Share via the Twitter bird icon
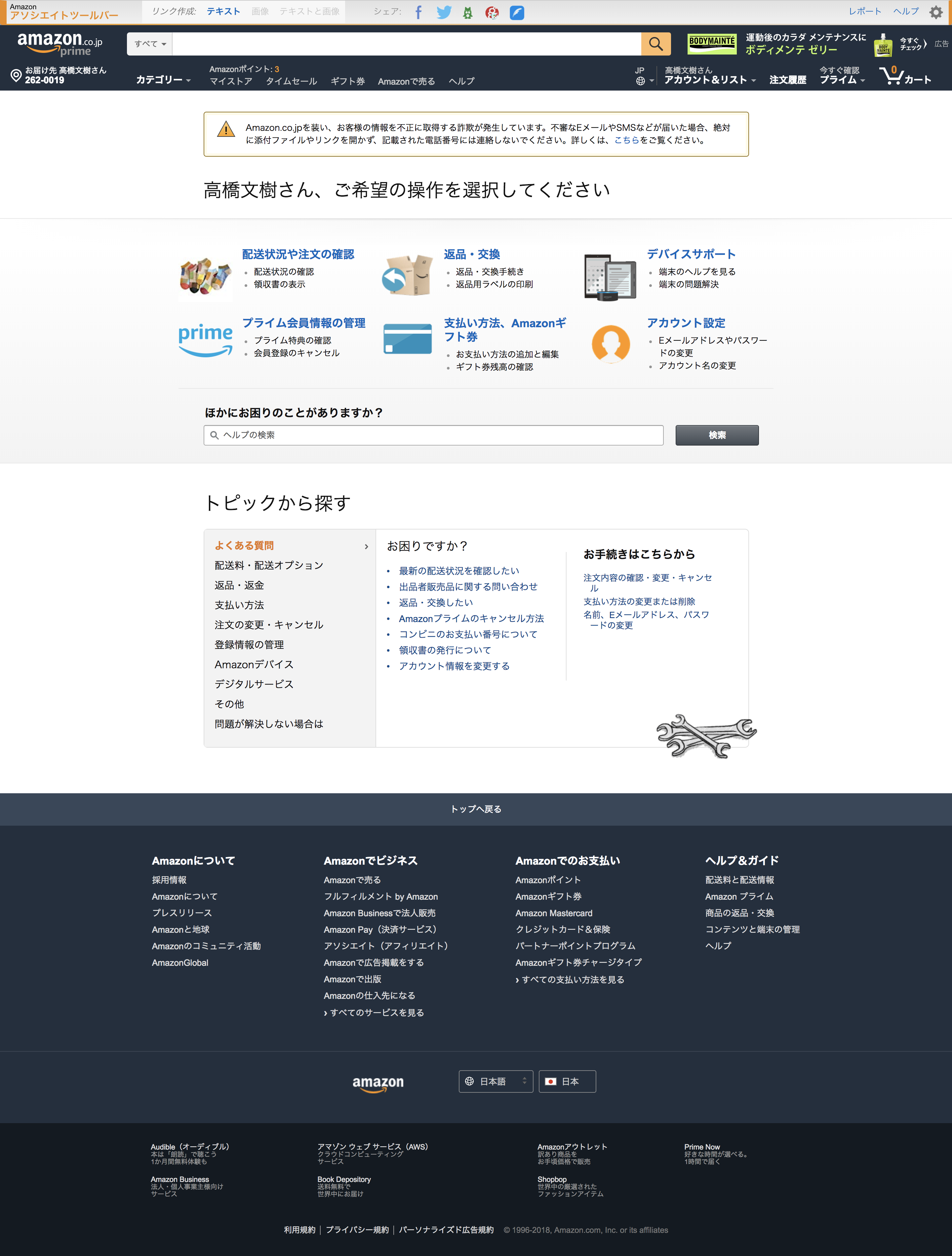Viewport: 952px width, 1256px height. point(444,12)
